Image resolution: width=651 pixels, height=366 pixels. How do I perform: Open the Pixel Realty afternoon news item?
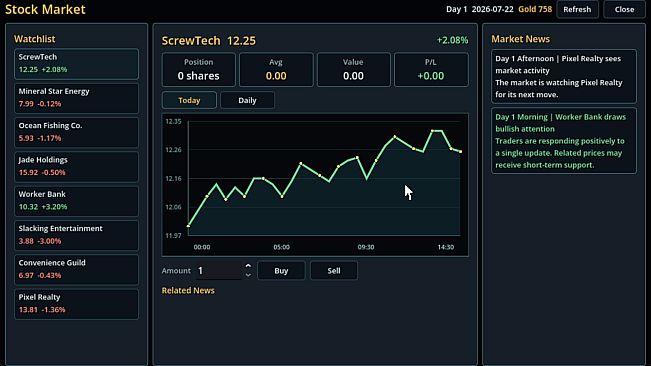coord(563,76)
